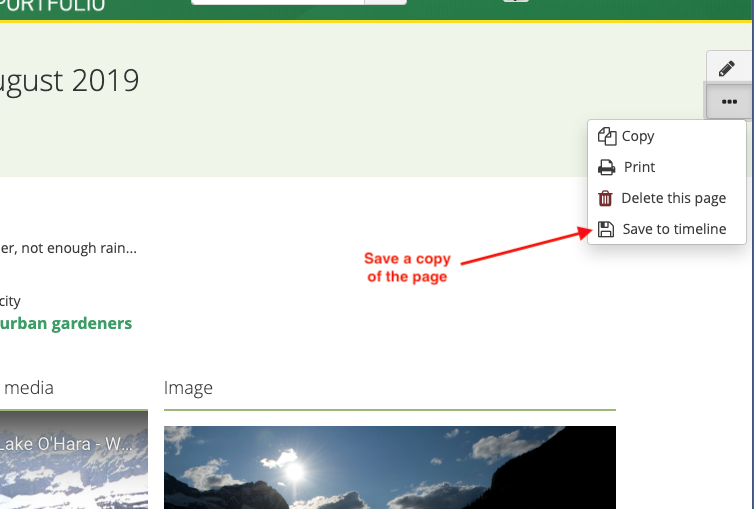Select Save to timeline option

666,229
